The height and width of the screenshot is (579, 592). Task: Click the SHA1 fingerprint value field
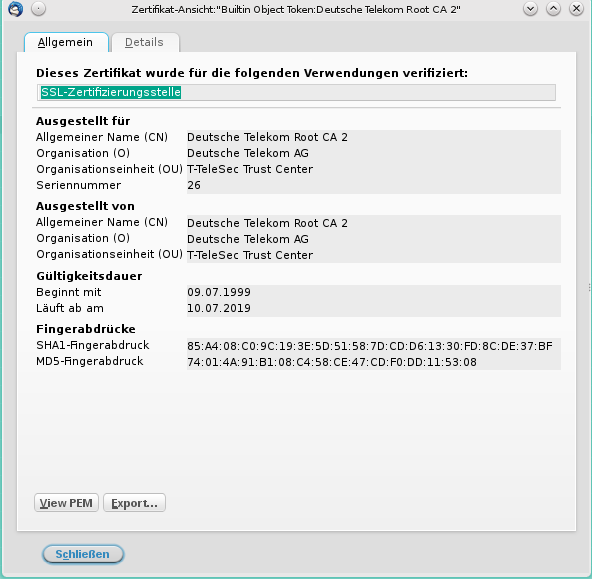373,346
